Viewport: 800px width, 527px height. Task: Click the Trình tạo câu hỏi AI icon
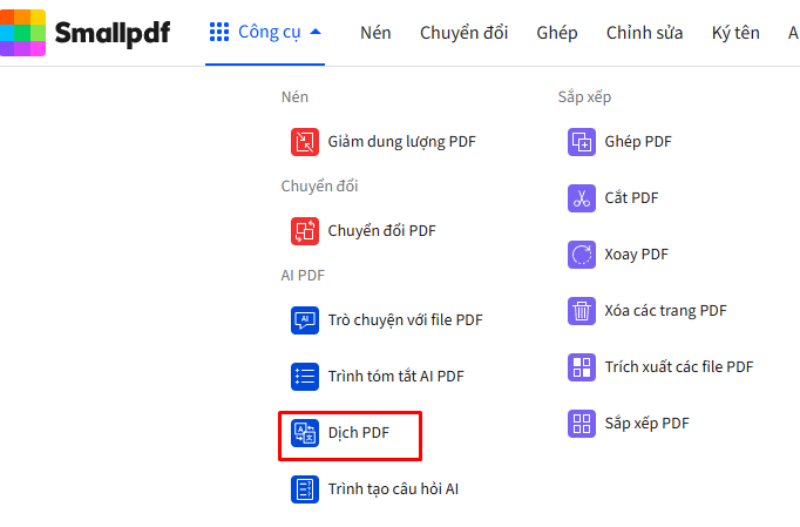[x=305, y=489]
